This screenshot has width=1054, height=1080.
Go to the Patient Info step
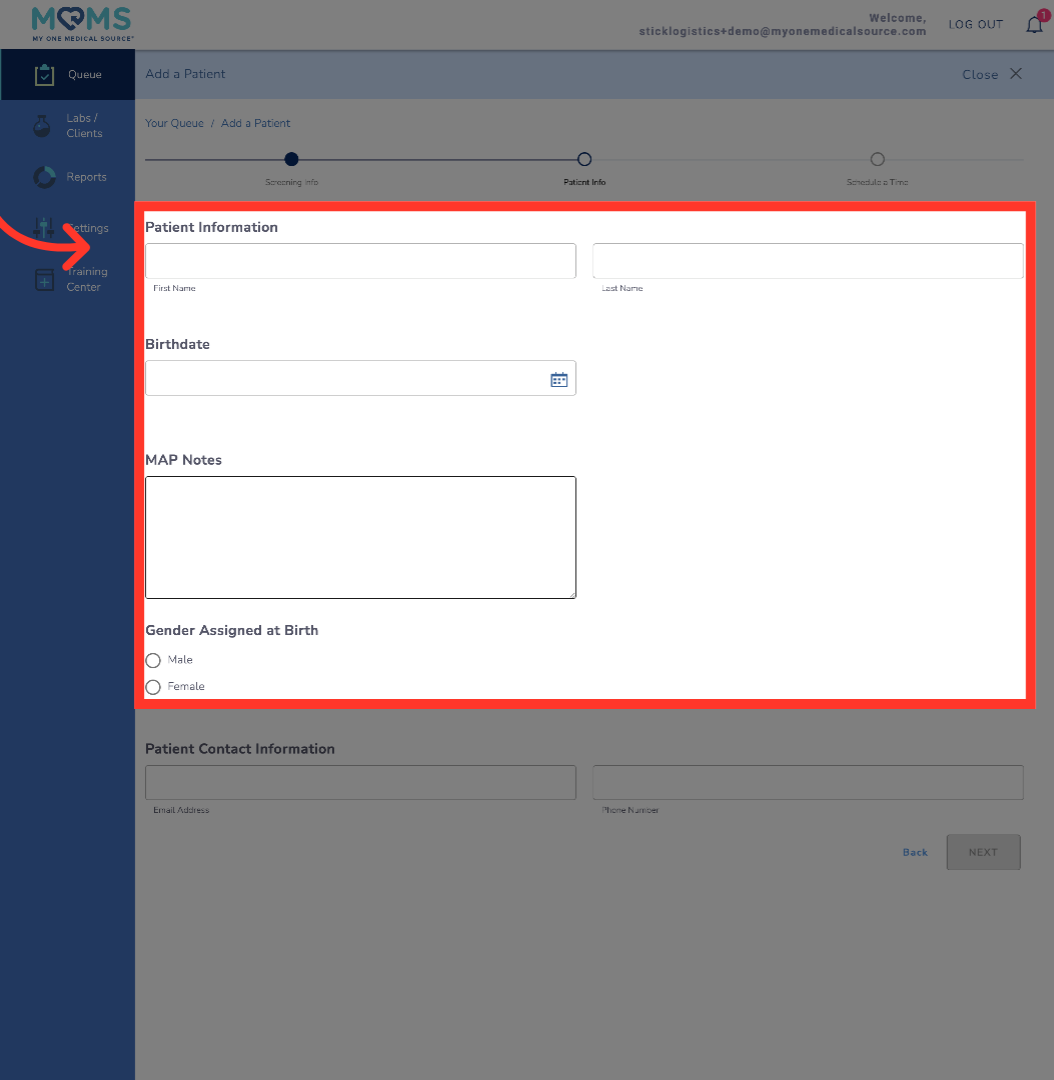click(x=584, y=159)
